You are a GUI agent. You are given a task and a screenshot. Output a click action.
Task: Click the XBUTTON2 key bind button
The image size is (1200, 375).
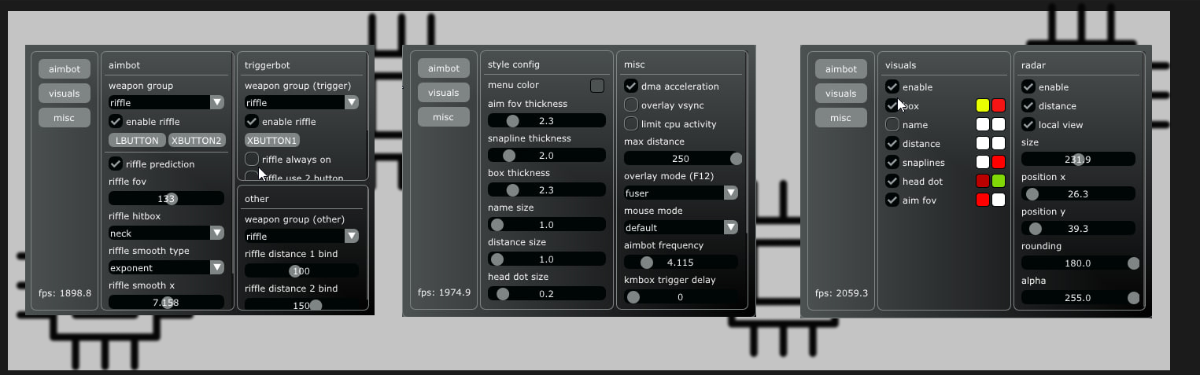pyautogui.click(x=197, y=140)
